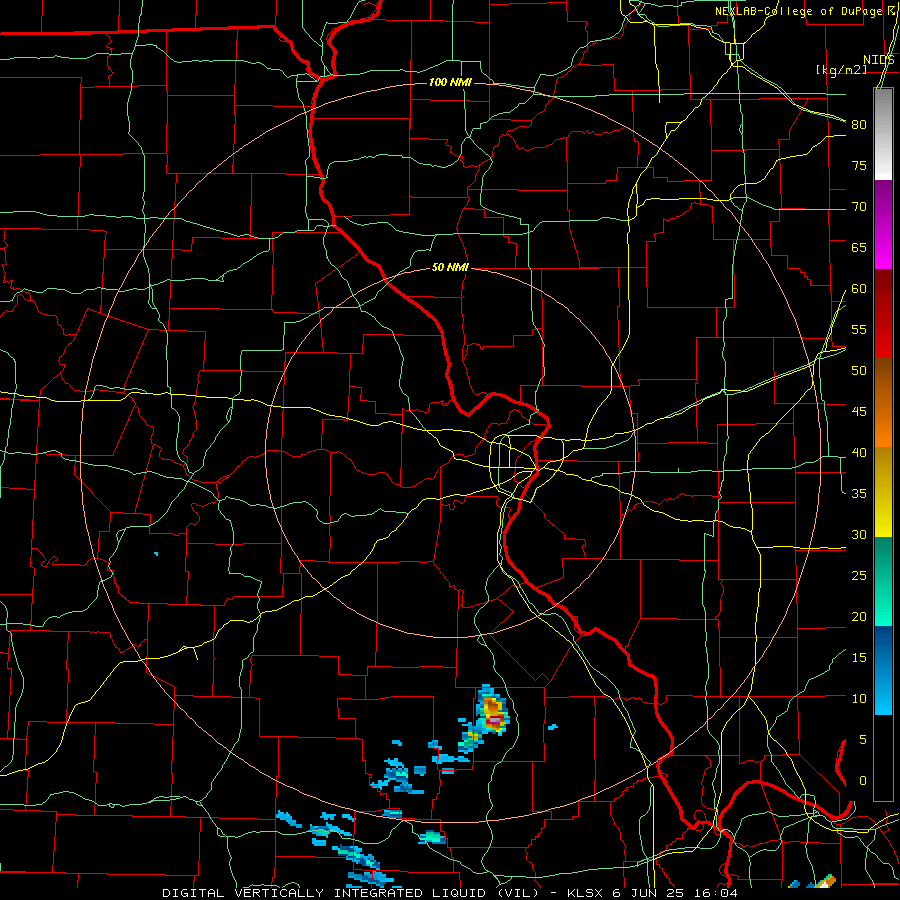Select the 15 value on VIL scale
900x900 pixels.
tap(859, 658)
